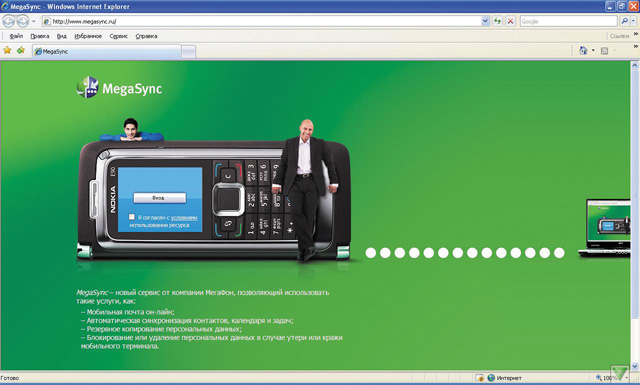Open the Home button dropdown arrow
The image size is (640, 385).
pos(593,51)
